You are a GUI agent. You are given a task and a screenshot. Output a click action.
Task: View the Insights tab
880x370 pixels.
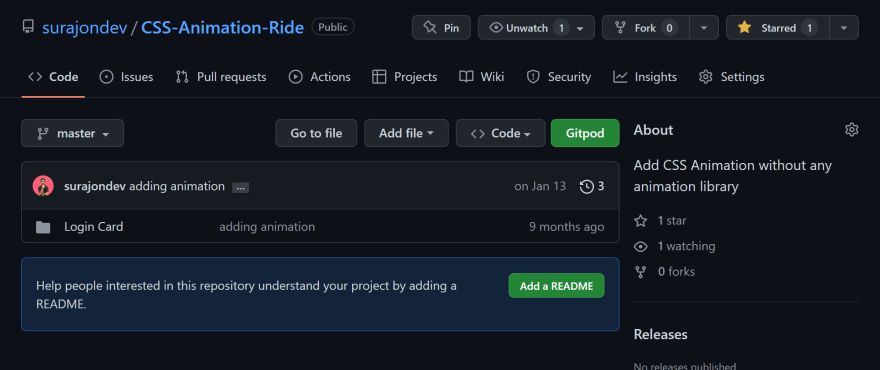[x=645, y=77]
